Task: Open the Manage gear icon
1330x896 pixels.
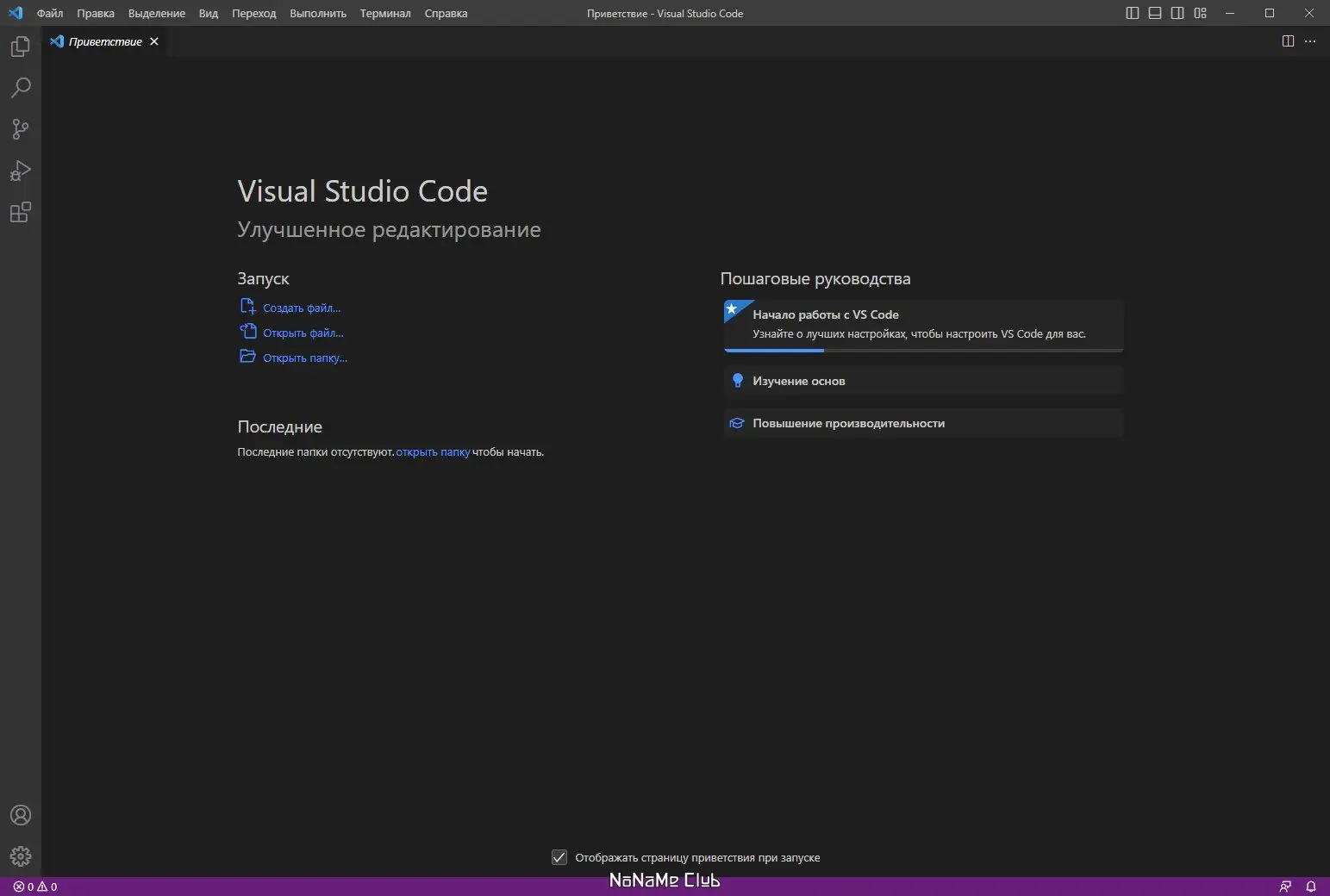Action: coord(21,856)
